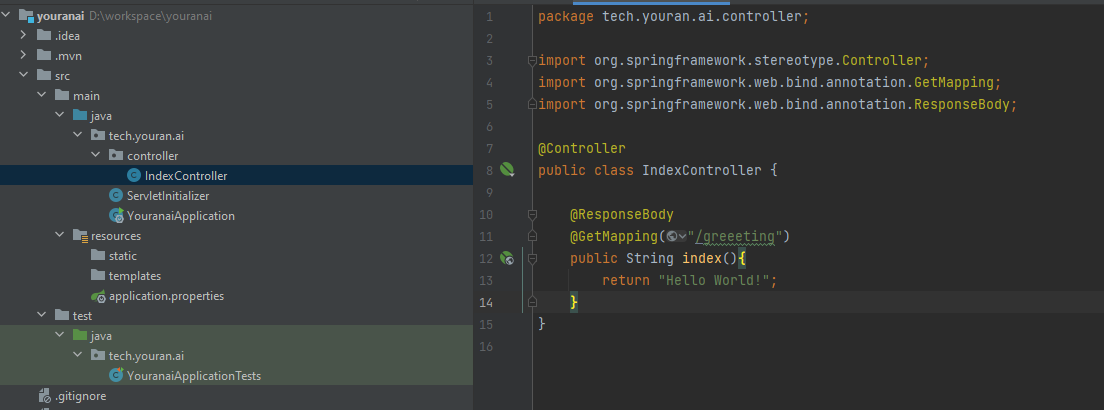1104x410 pixels.
Task: Click the .gitignore file icon
Action: tap(45, 396)
